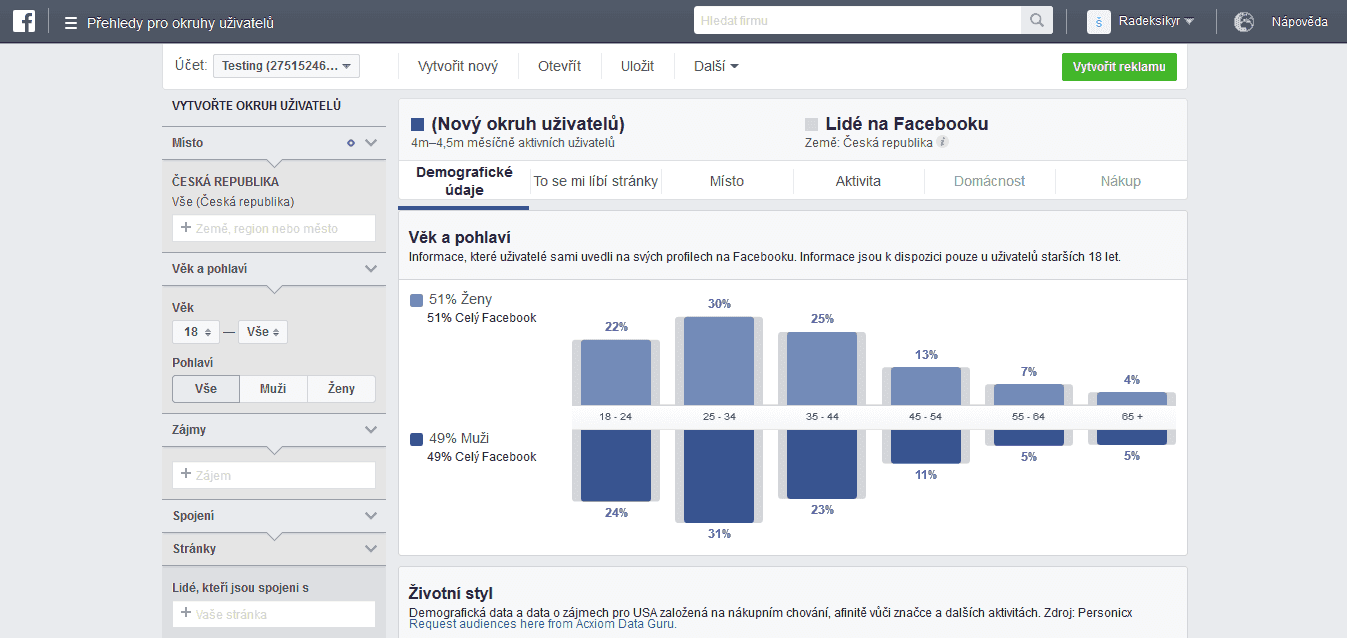
Task: Click the (Nový okruh uživatelů) title
Action: 528,124
